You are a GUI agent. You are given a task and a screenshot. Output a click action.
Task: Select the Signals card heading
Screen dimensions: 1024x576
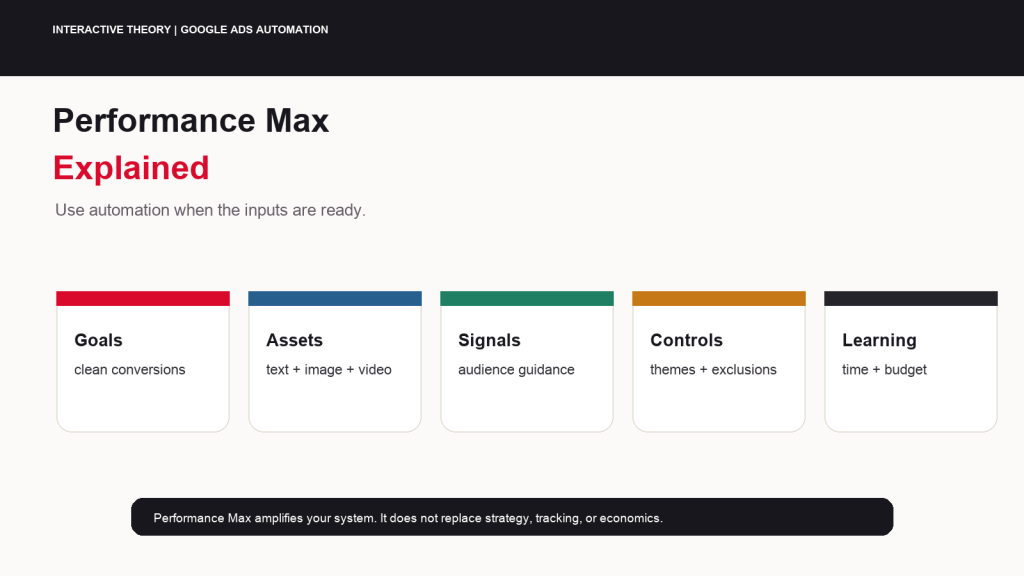pos(489,340)
